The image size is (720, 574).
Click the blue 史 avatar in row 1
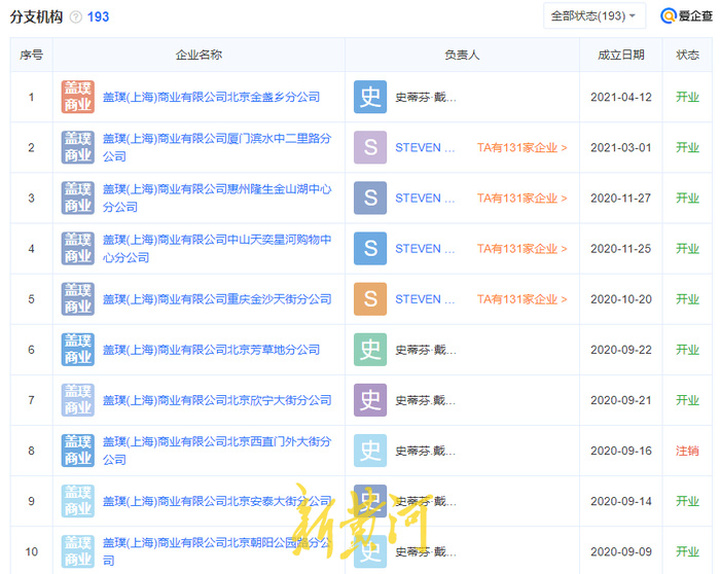point(370,97)
